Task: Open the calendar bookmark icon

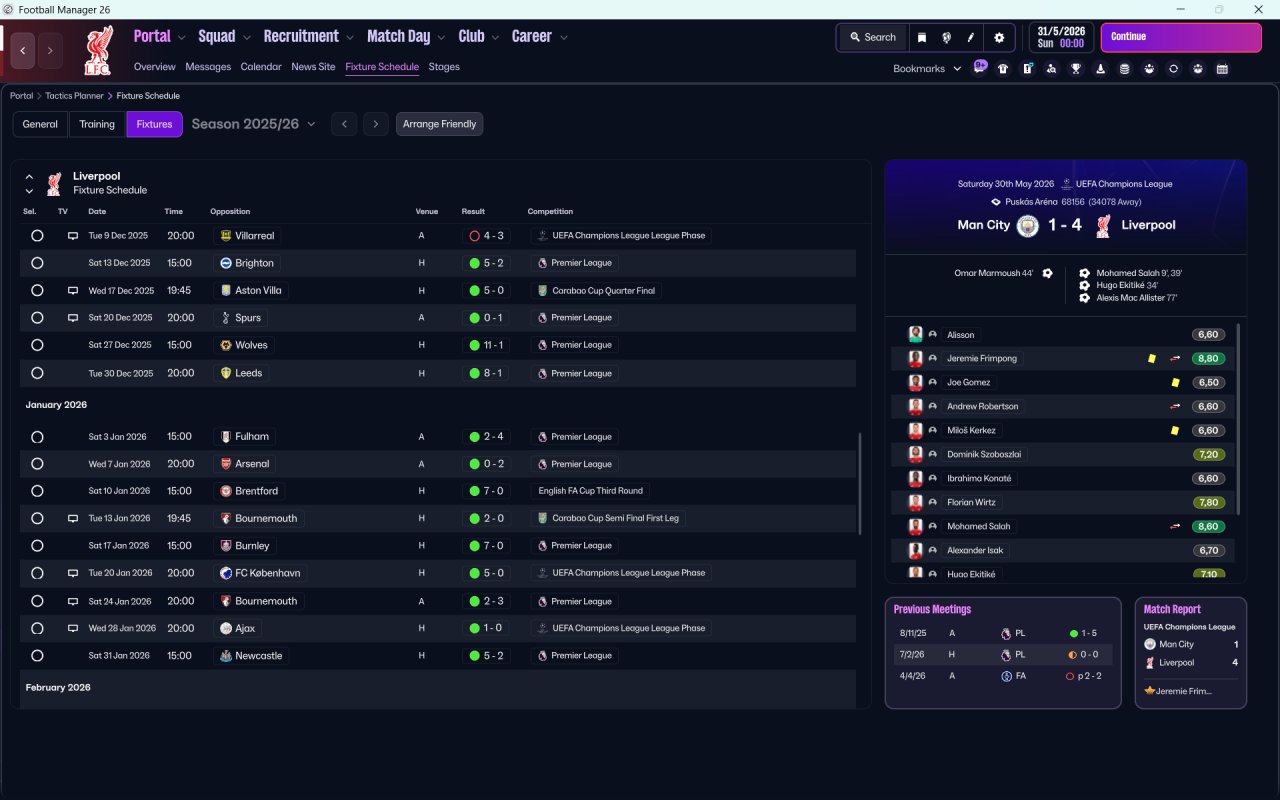Action: [x=1222, y=69]
